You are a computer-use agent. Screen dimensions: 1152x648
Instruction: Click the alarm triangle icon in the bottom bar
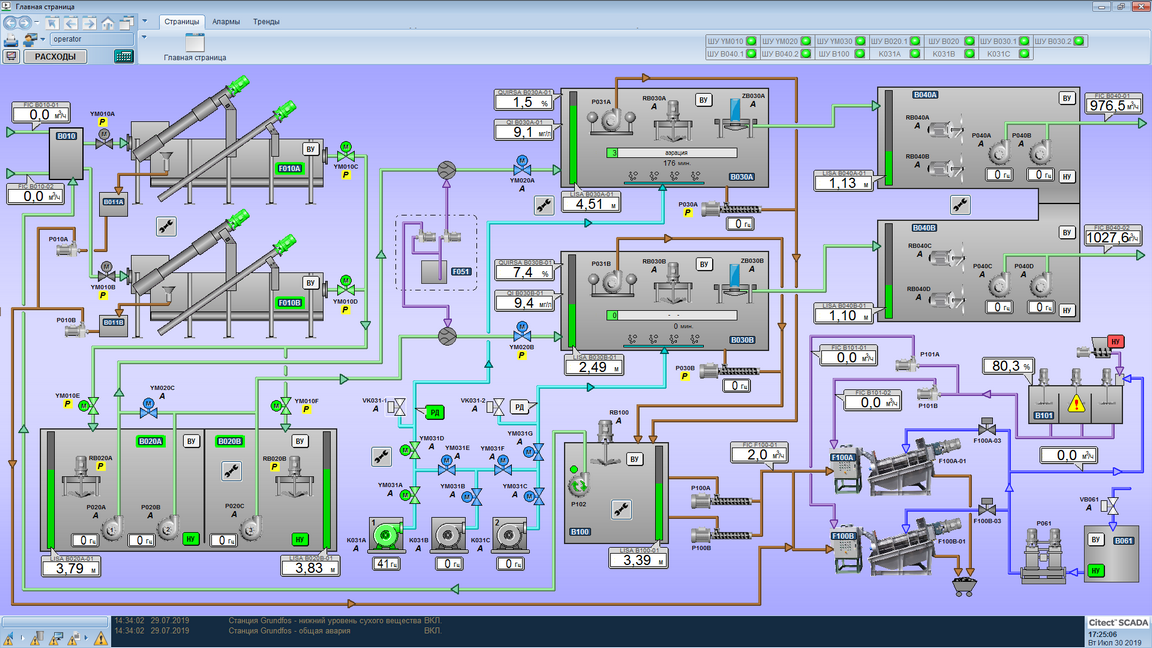click(101, 638)
